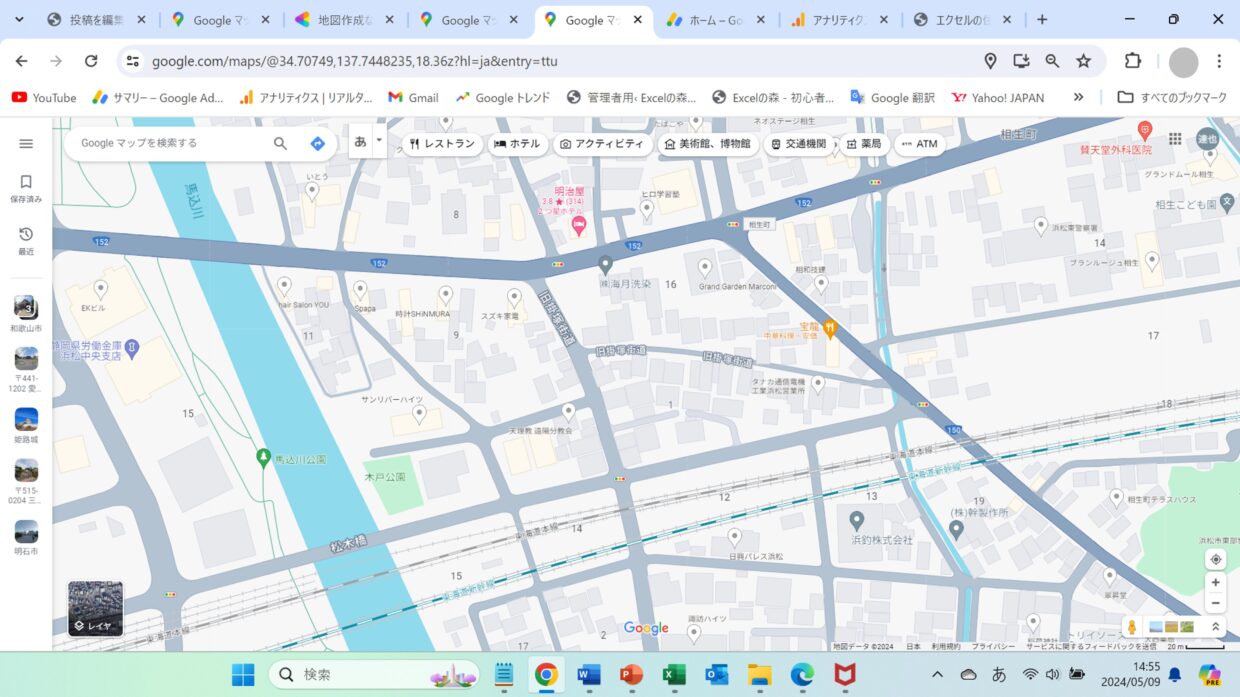This screenshot has height=697, width=1240.
Task: Open the Google 翻訳 bookmark
Action: pyautogui.click(x=892, y=97)
